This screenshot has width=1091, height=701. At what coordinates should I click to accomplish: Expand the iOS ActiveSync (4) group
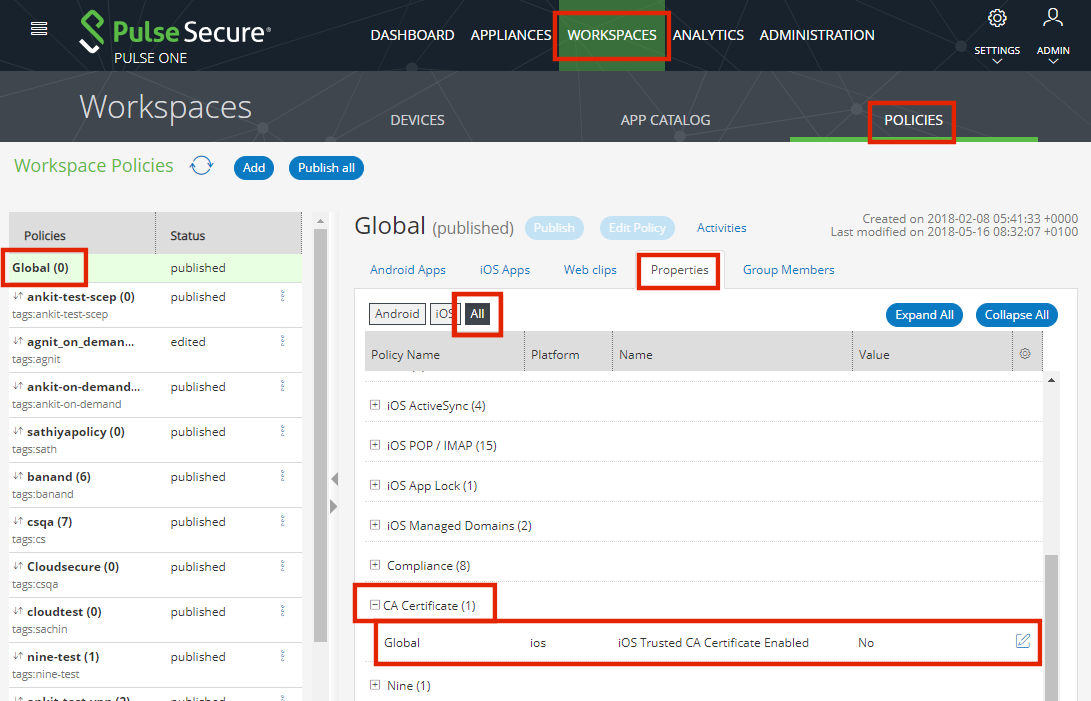375,404
